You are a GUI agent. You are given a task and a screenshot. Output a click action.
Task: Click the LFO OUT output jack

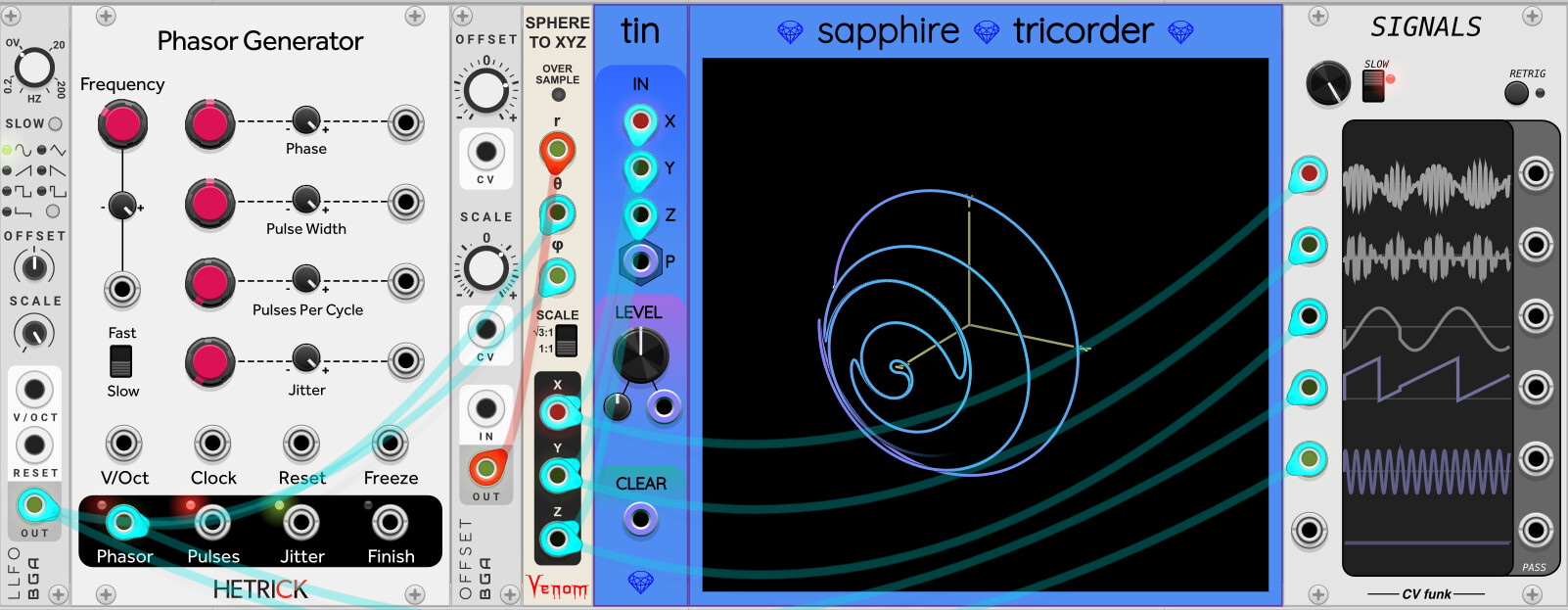pyautogui.click(x=34, y=505)
